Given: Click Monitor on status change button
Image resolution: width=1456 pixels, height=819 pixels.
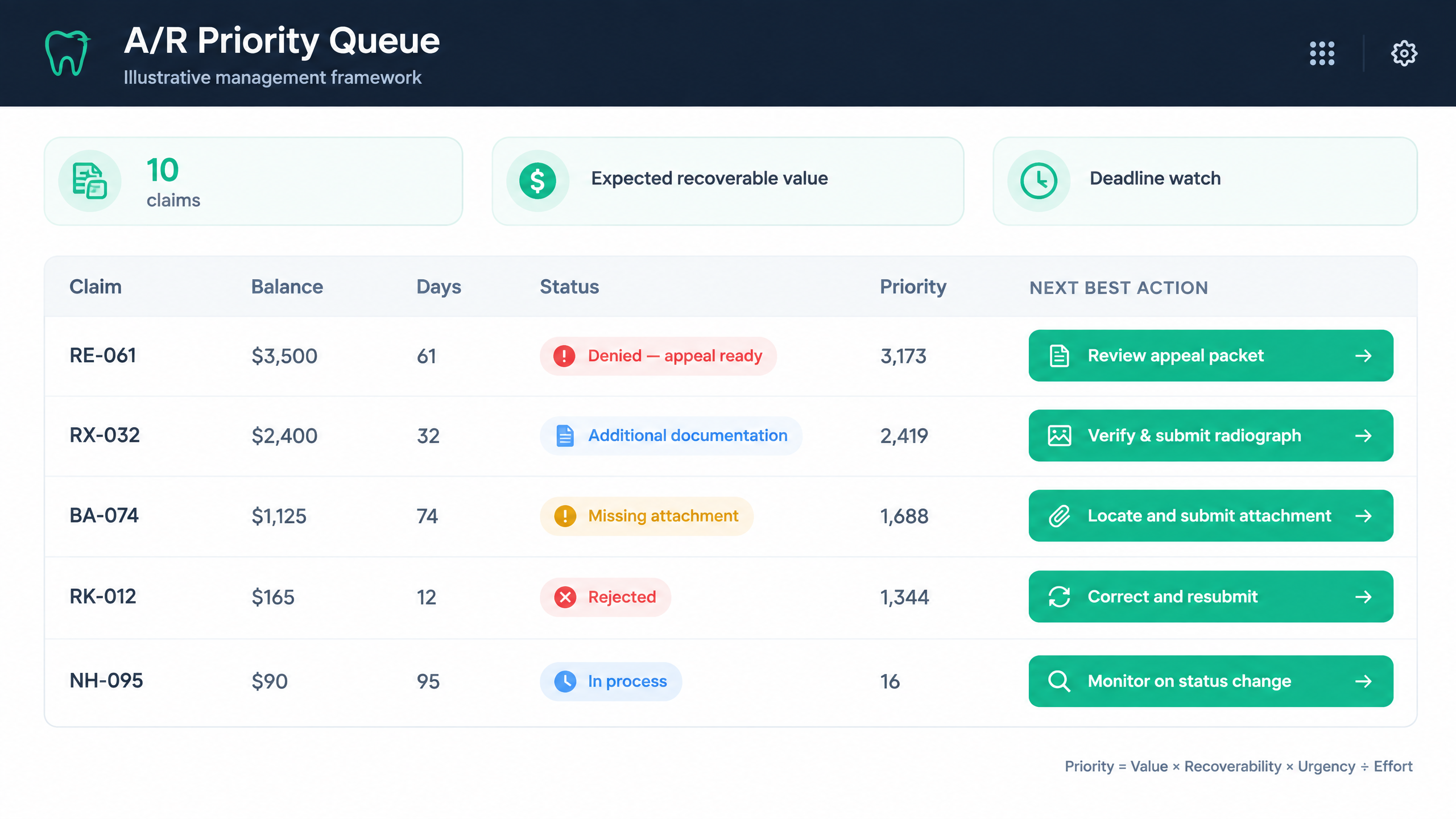Looking at the screenshot, I should pyautogui.click(x=1211, y=681).
